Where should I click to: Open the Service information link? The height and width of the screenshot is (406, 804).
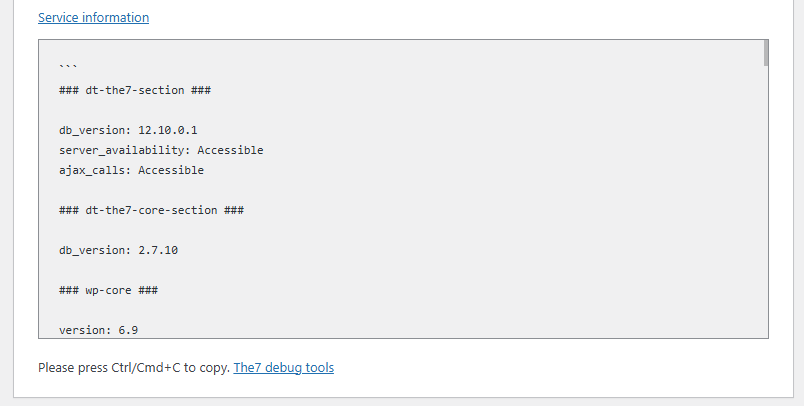coord(93,18)
